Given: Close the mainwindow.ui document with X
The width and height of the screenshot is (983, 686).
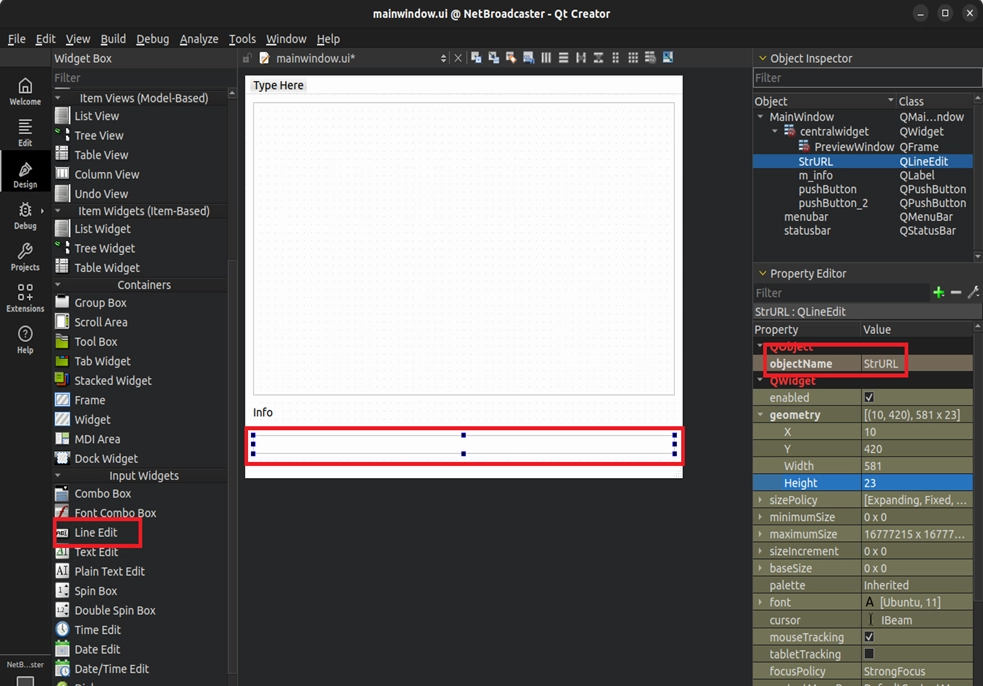Looking at the screenshot, I should (458, 58).
